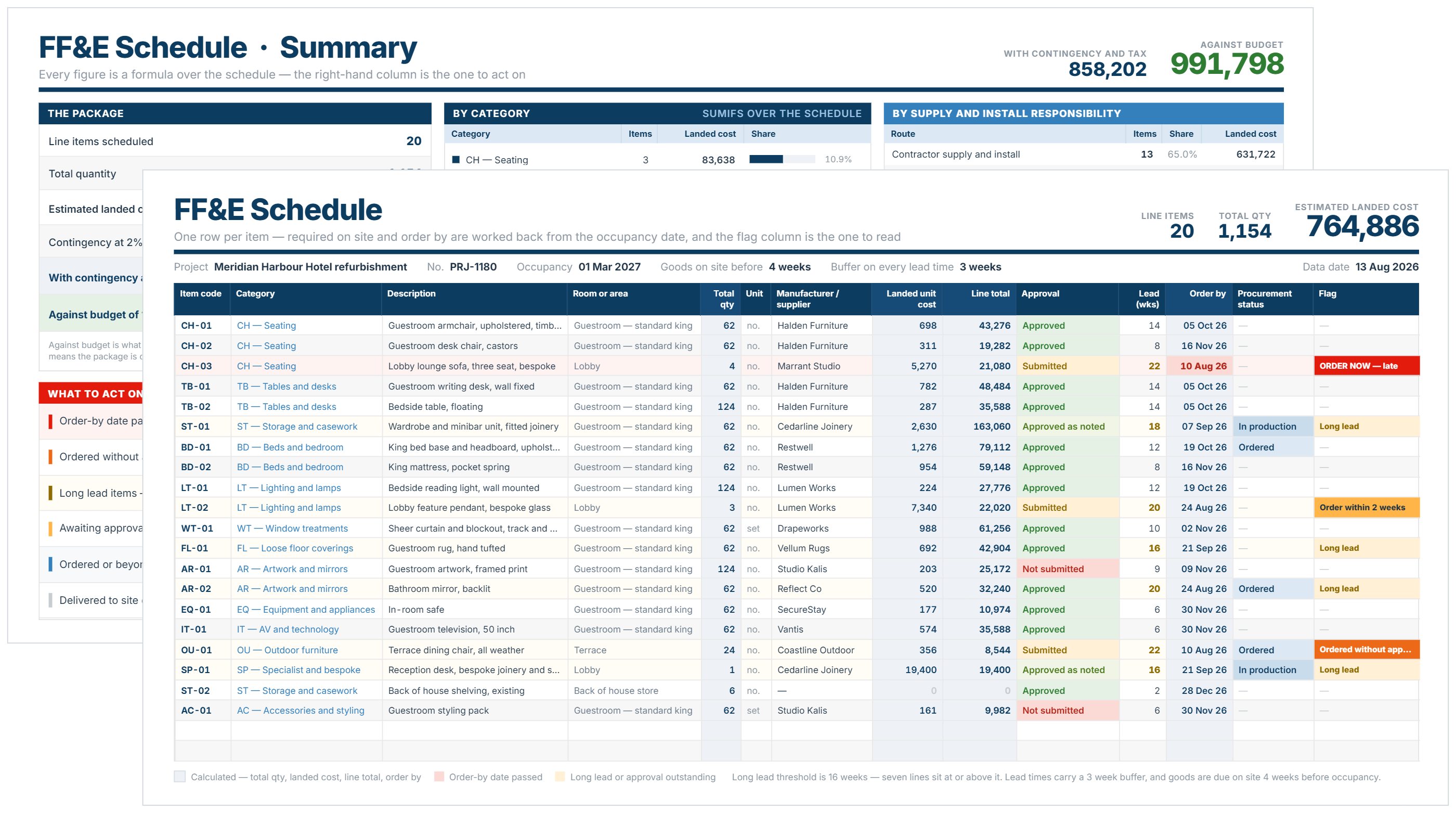Click 'BY SUPPLY AND INSTALL RESPONSIBILITY' header in Summary
The image size is (1456, 813).
[x=1083, y=113]
